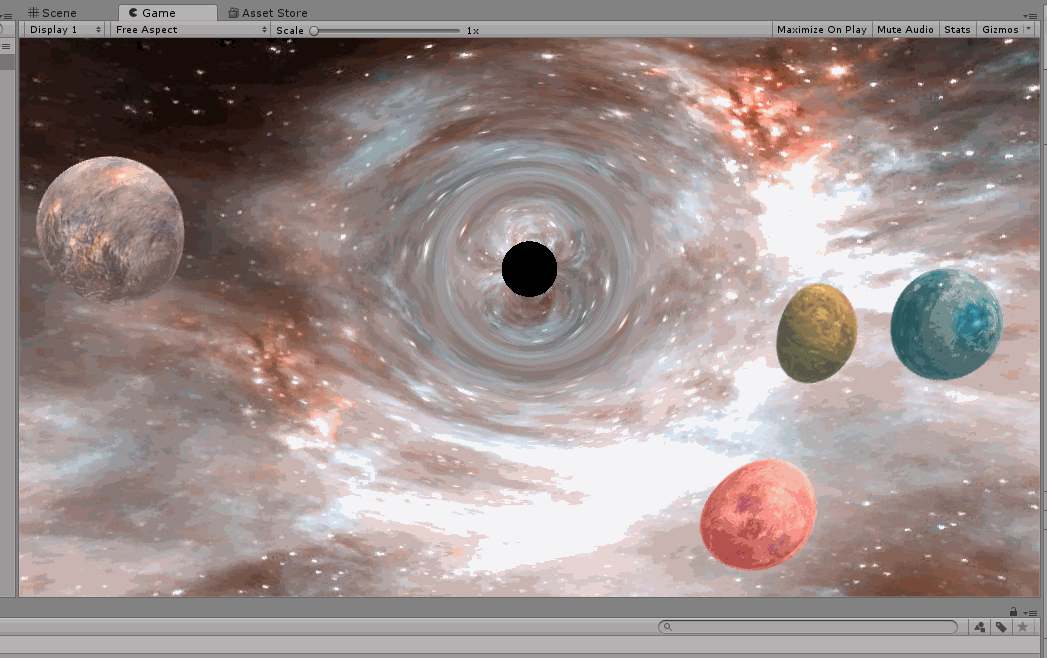Click the red planet

tap(759, 514)
